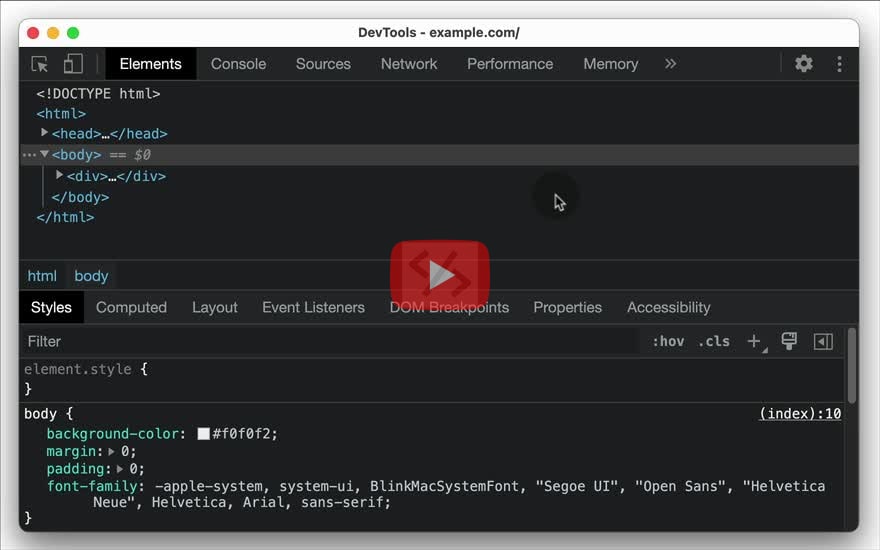Expand the head element node
Screen dimensions: 880x550
tap(44, 133)
